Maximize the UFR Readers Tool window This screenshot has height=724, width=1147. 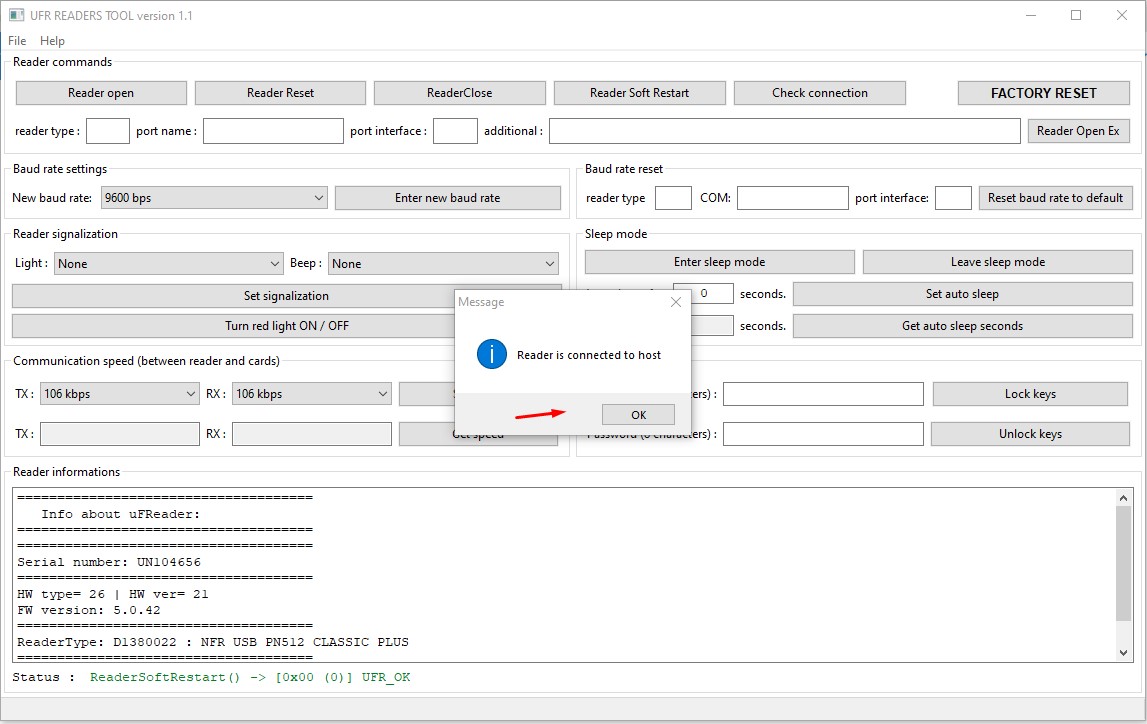tap(1076, 15)
